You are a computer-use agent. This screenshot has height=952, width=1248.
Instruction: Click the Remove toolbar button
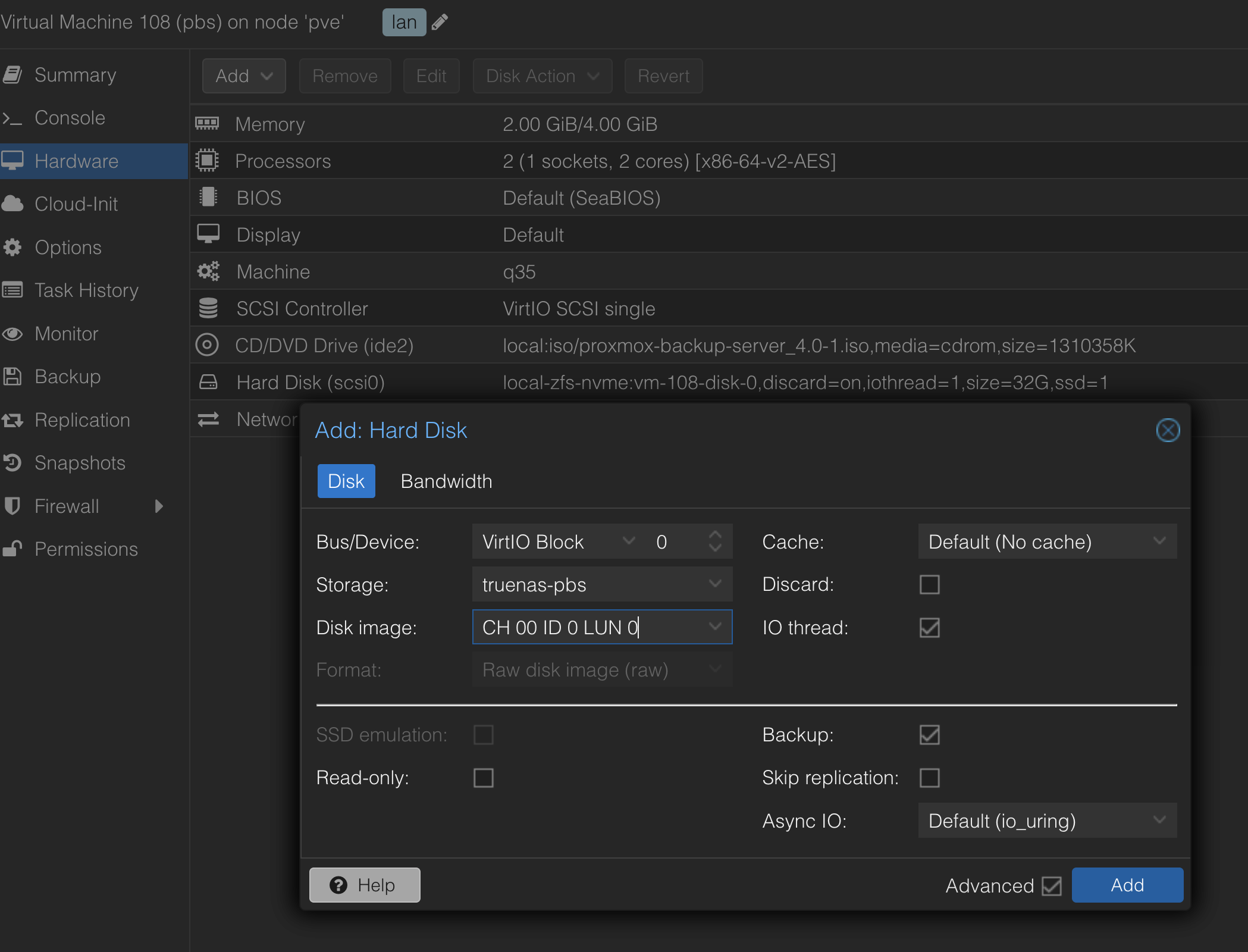pyautogui.click(x=345, y=76)
